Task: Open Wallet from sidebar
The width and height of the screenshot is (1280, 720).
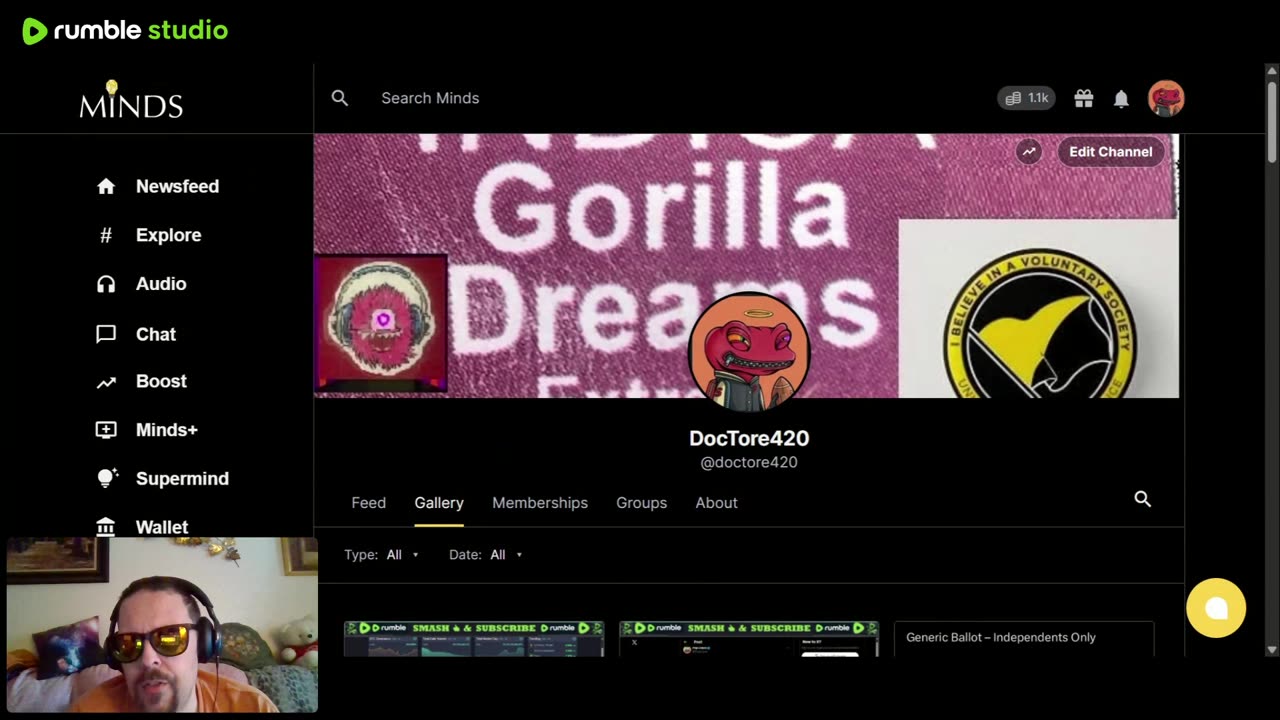Action: click(162, 527)
